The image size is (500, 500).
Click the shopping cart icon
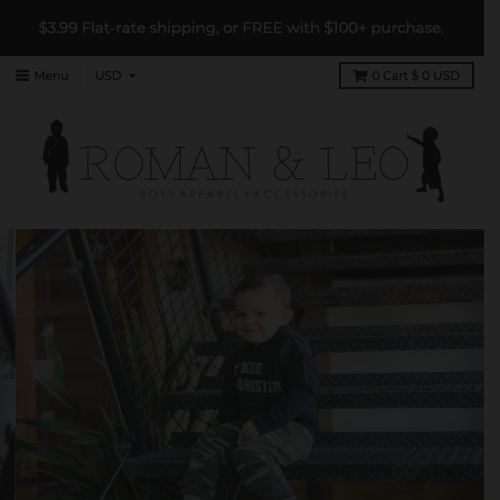pos(360,76)
